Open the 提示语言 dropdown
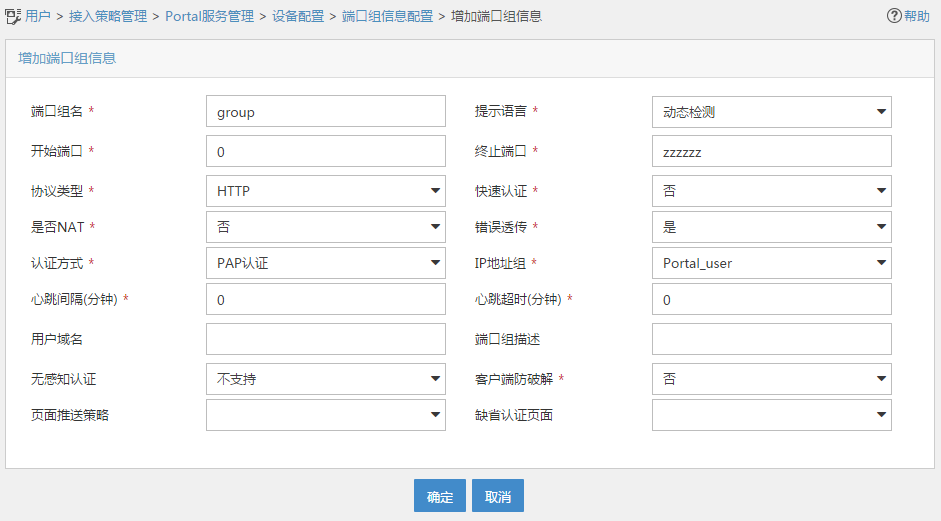This screenshot has height=521, width=941. pyautogui.click(x=771, y=112)
